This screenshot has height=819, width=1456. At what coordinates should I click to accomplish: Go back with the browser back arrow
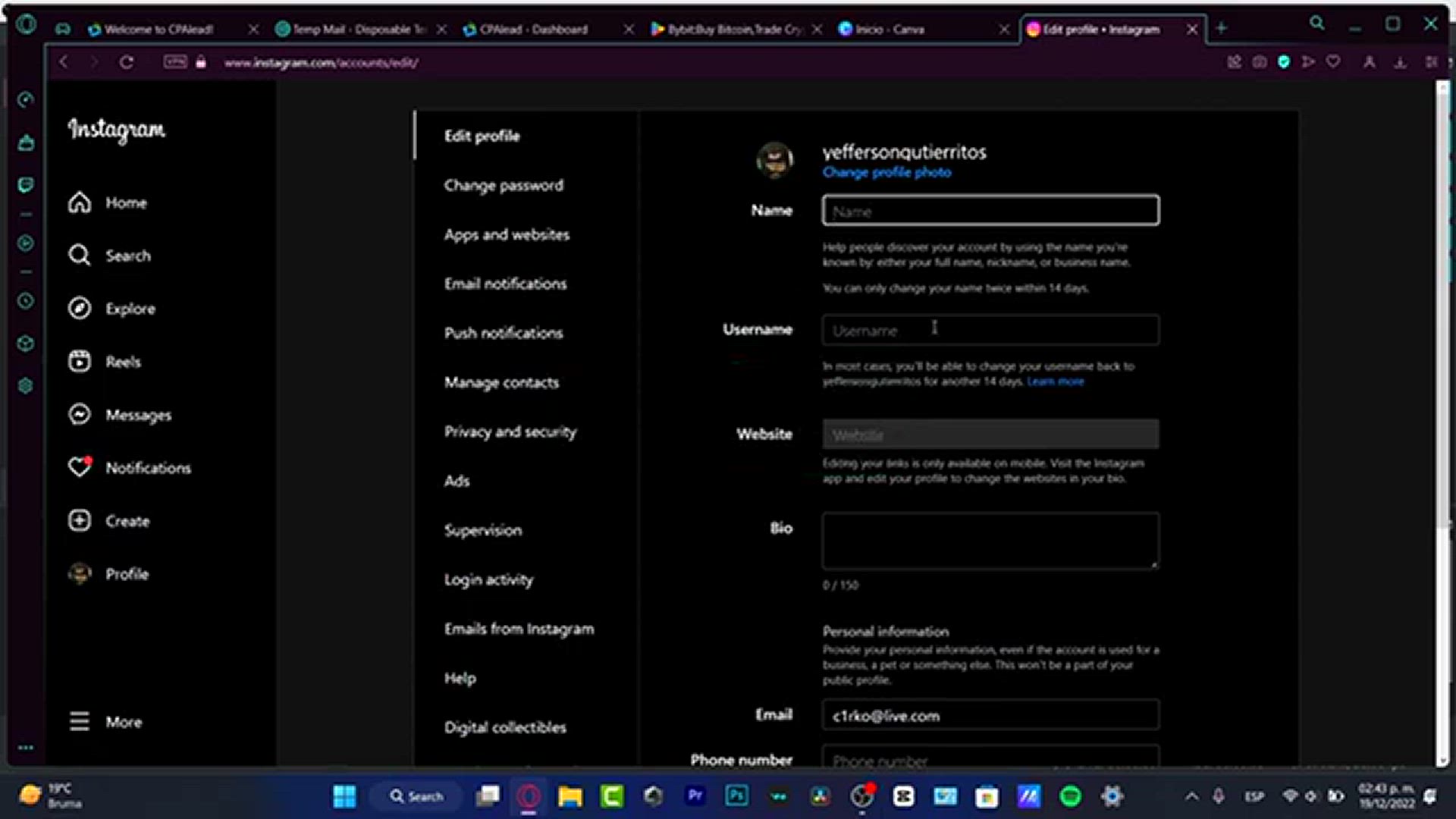pos(64,63)
